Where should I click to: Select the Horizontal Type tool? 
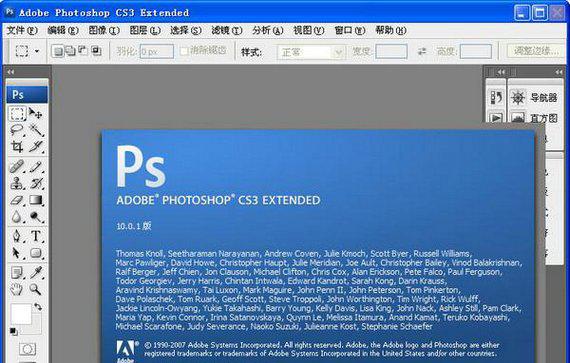(36, 236)
